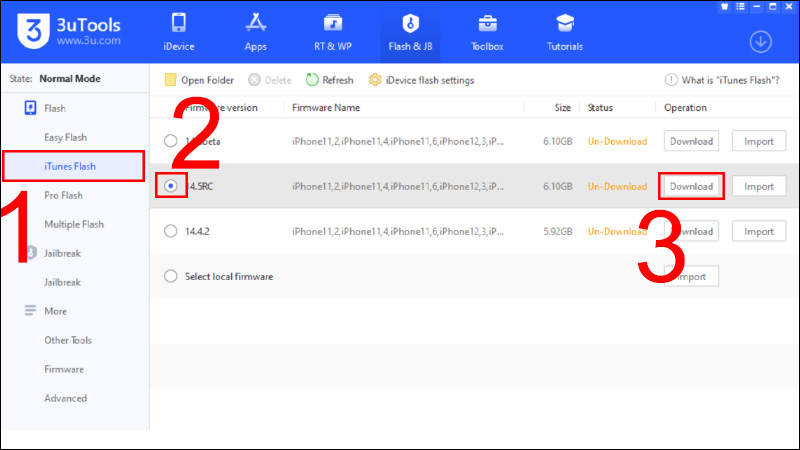Click the Status column header
The width and height of the screenshot is (800, 450).
(x=600, y=108)
